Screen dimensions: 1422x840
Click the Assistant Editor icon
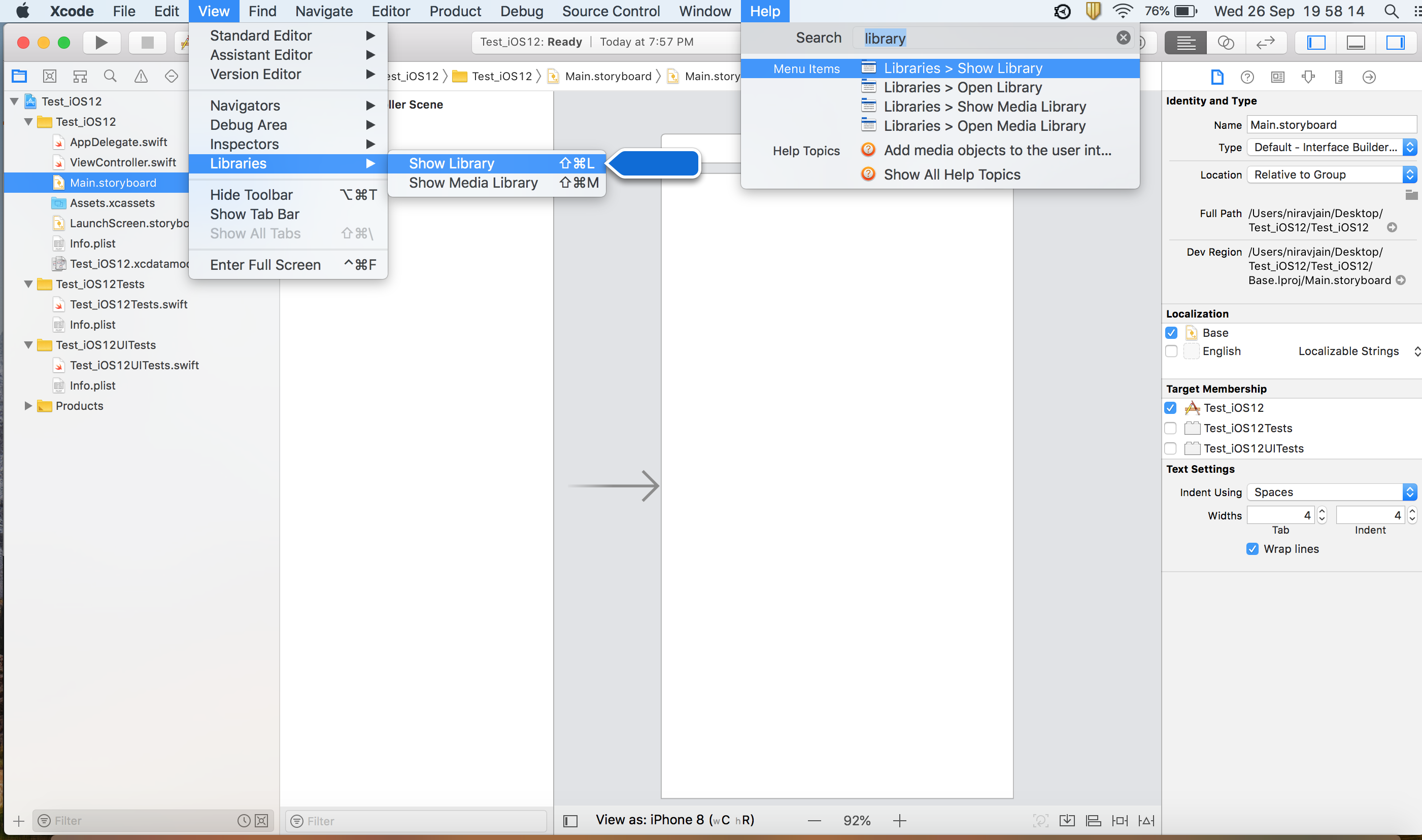pyautogui.click(x=1225, y=42)
